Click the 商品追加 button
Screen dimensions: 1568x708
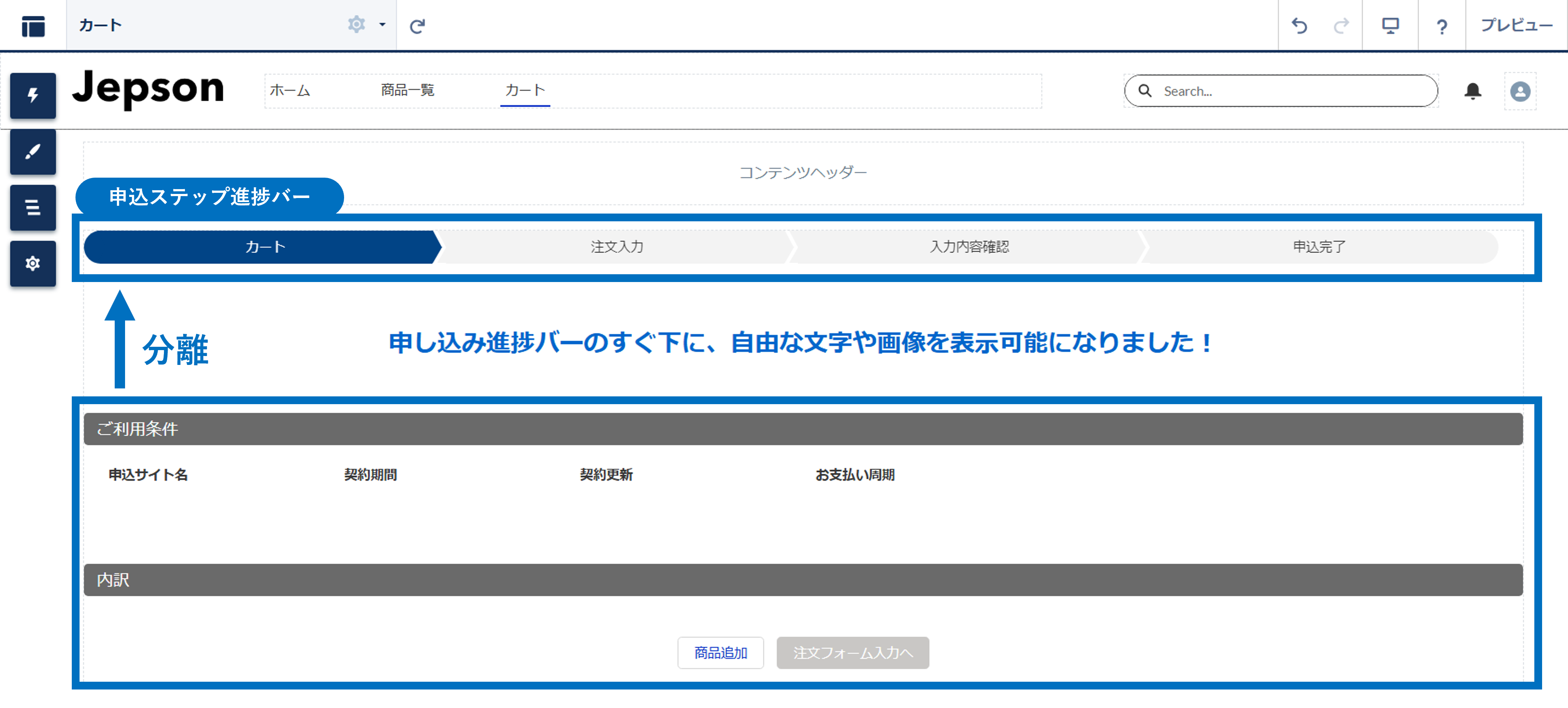pyautogui.click(x=721, y=652)
